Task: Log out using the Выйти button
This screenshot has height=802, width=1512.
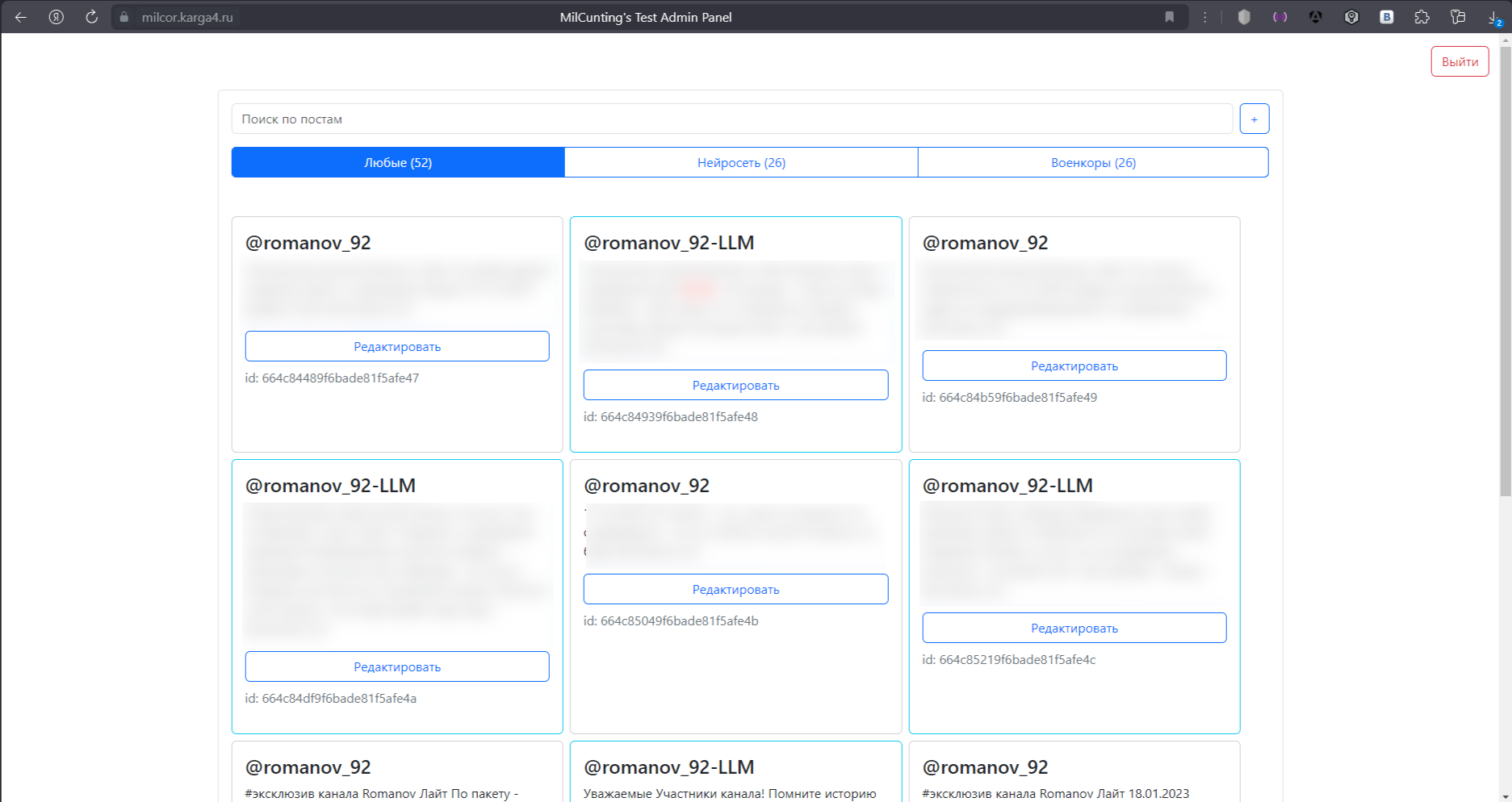Action: 1460,61
